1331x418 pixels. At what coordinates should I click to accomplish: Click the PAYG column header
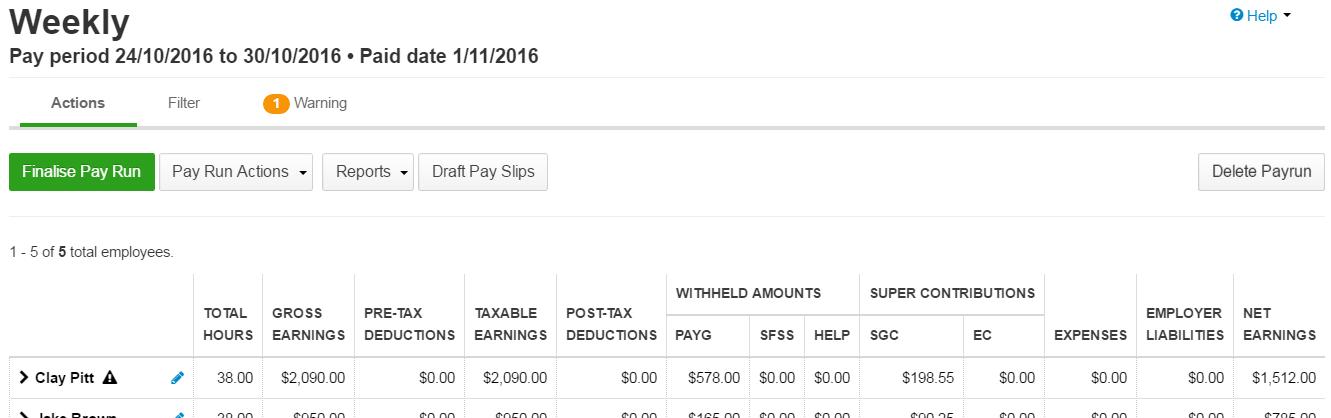pyautogui.click(x=694, y=335)
